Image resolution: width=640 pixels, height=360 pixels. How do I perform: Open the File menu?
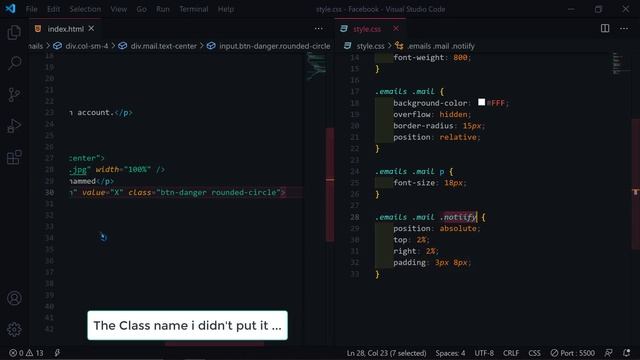click(31, 9)
